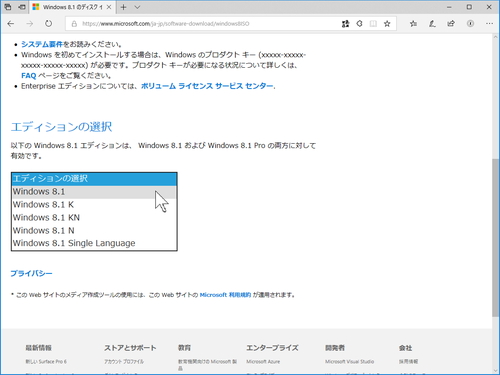
Task: Open footer link Microsoft Azure
Action: pyautogui.click(x=263, y=362)
